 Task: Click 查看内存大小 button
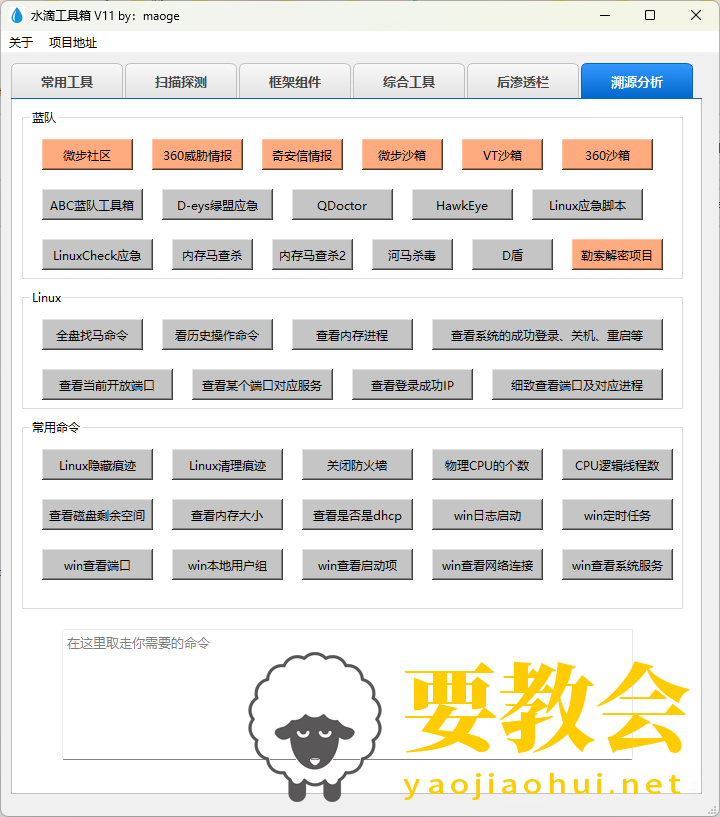coord(227,515)
